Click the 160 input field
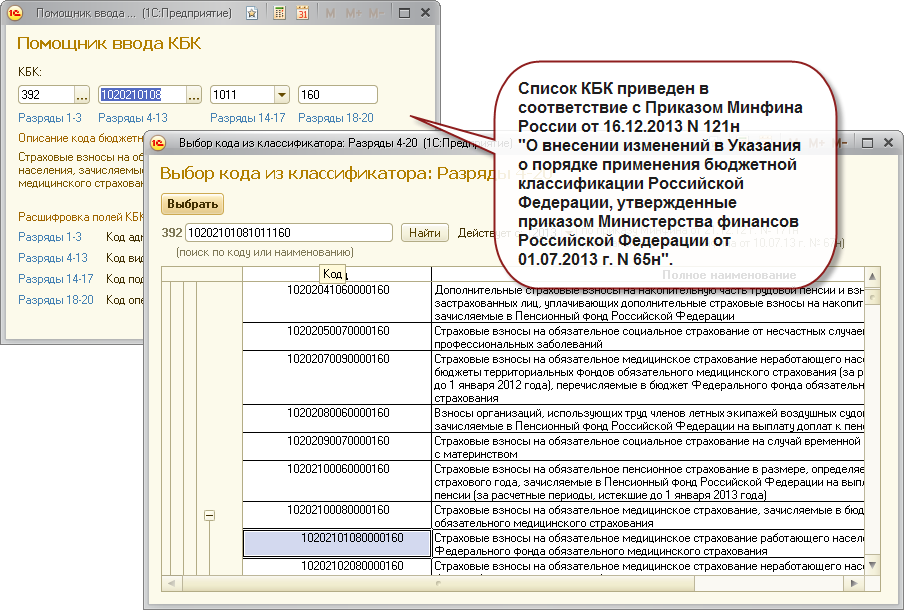The height and width of the screenshot is (610, 904). point(337,95)
